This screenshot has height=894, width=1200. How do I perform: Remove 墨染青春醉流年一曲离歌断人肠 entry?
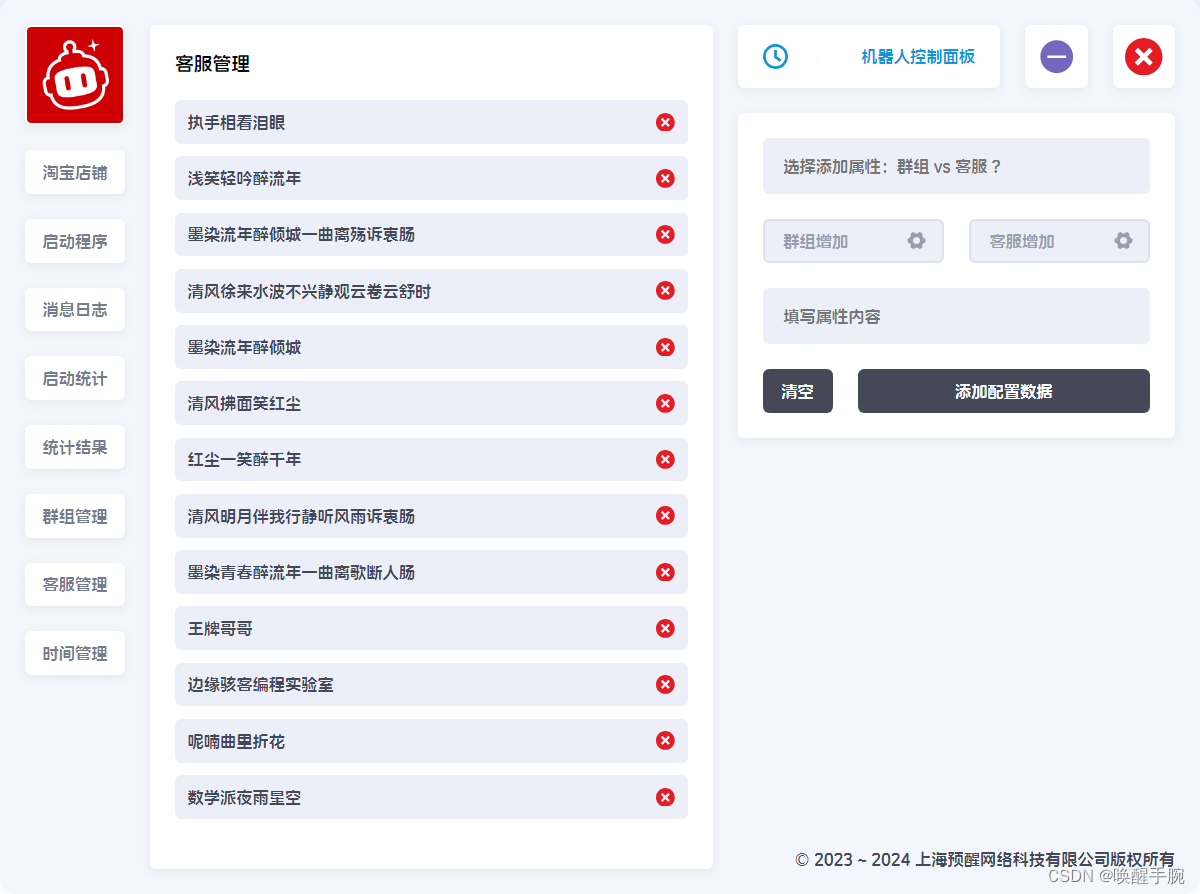pos(665,572)
